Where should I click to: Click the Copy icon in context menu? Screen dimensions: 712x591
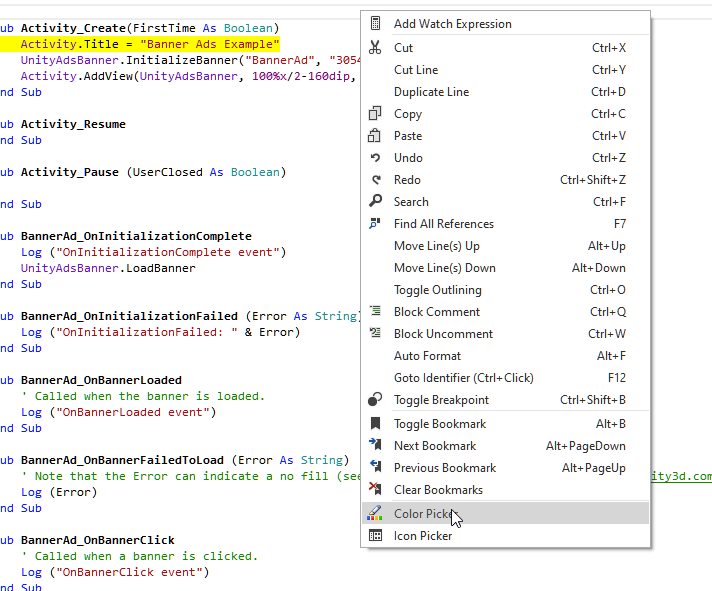375,113
